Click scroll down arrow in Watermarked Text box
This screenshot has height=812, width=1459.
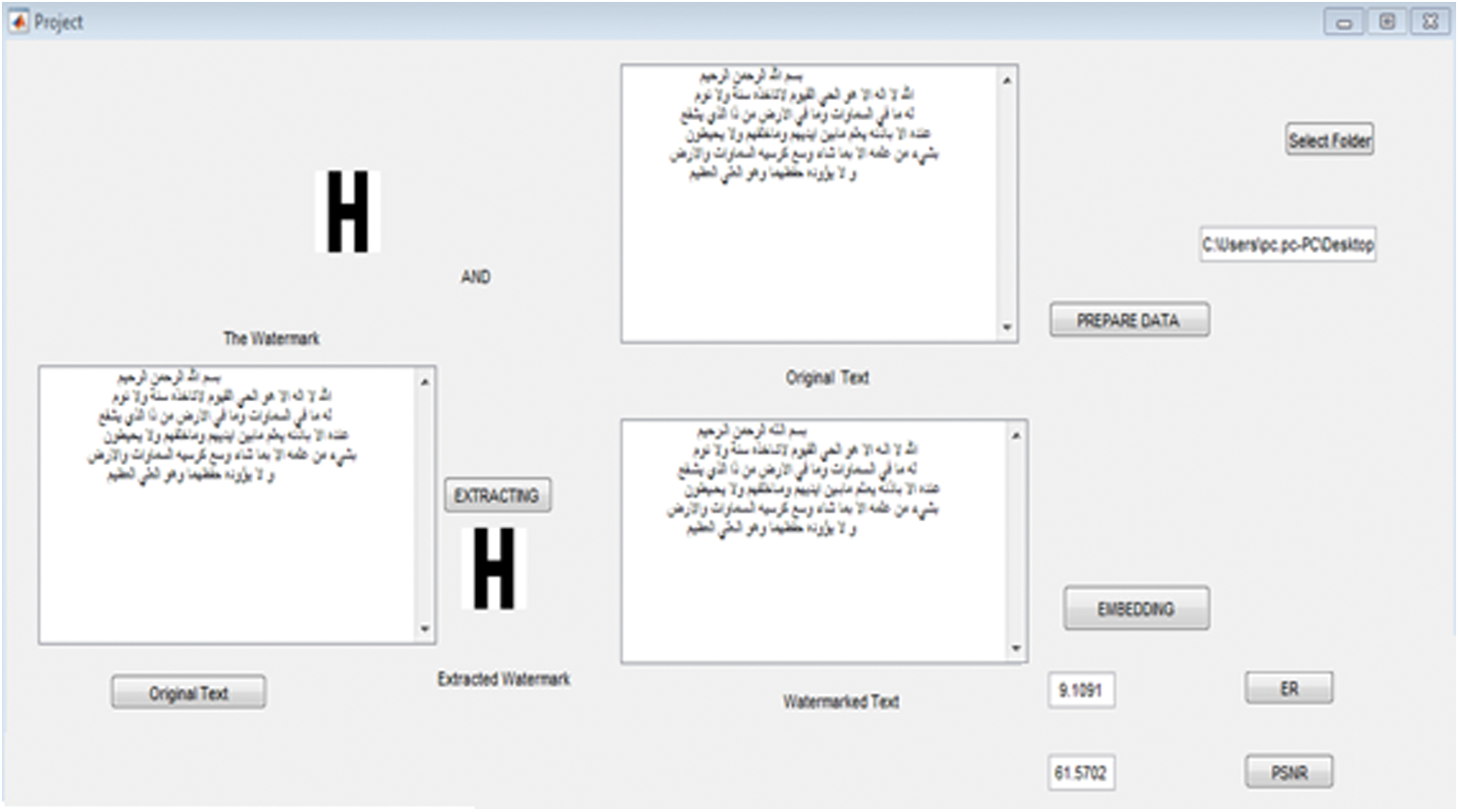1015,648
